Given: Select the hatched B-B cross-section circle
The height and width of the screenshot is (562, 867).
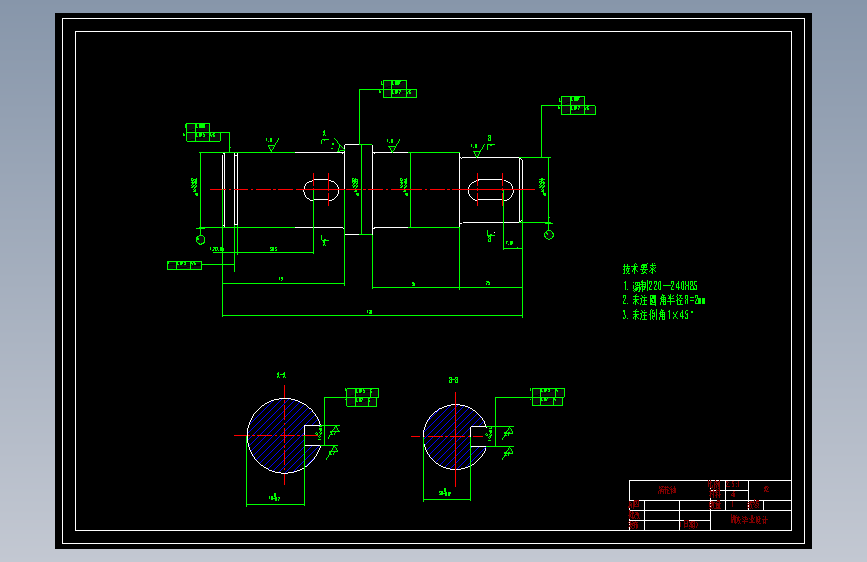Looking at the screenshot, I should coord(455,437).
